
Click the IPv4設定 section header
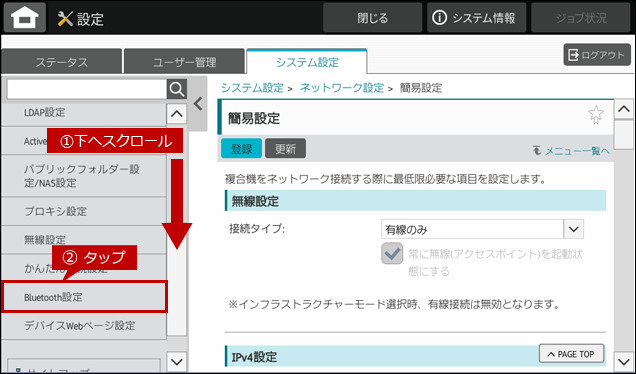pyautogui.click(x=415, y=357)
